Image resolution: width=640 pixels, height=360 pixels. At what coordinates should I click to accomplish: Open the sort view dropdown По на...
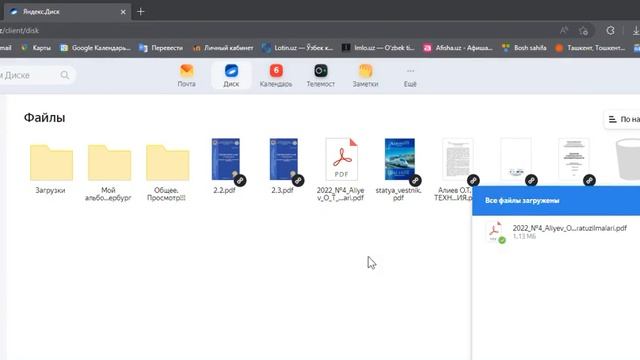pyautogui.click(x=622, y=119)
